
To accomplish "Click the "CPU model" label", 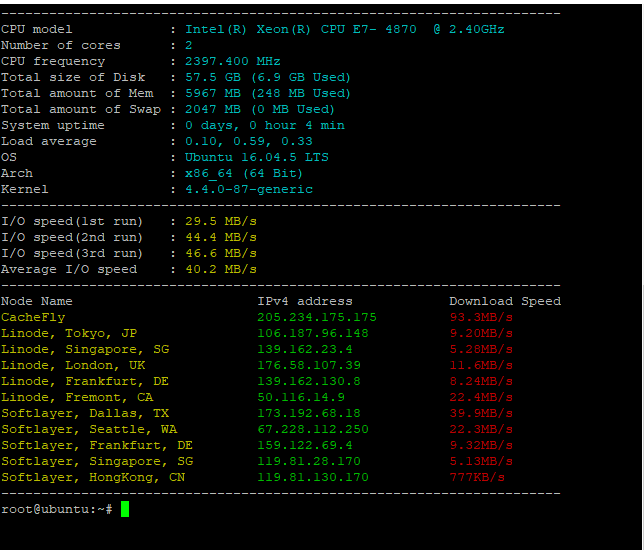I will tap(37, 30).
